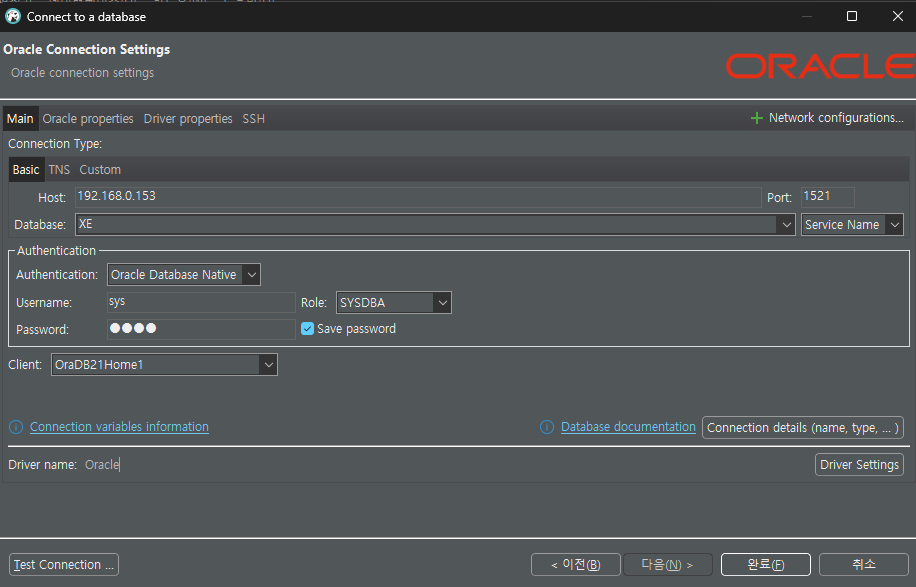Screen dimensions: 916x587
Task: Click the Driver name Oracle text
Action: (102, 465)
